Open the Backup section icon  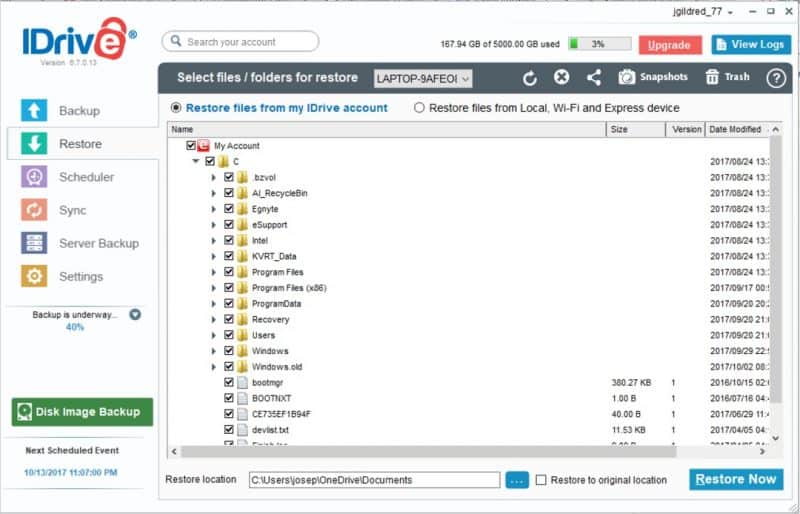34,110
